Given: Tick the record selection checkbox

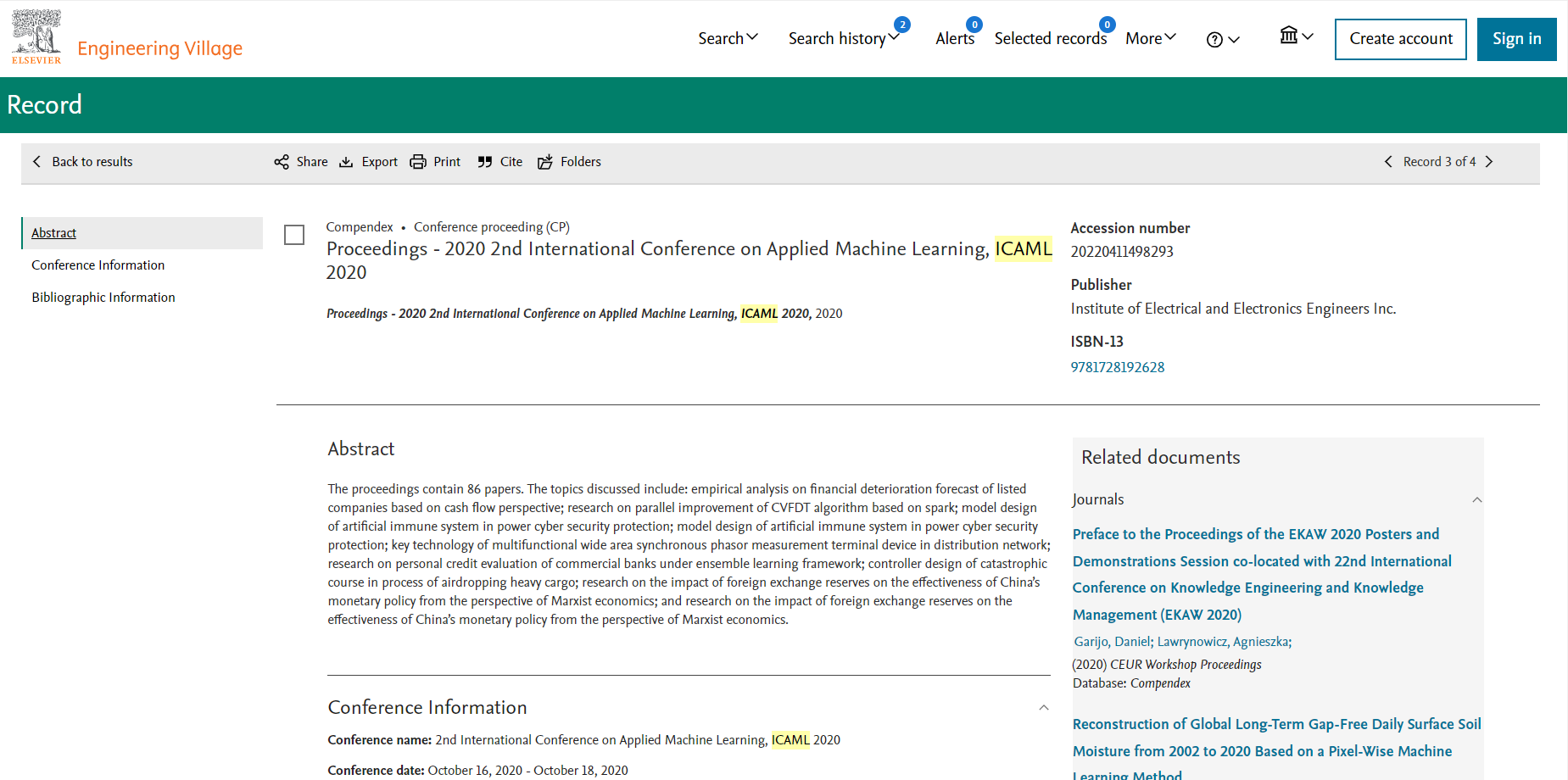Looking at the screenshot, I should [294, 235].
